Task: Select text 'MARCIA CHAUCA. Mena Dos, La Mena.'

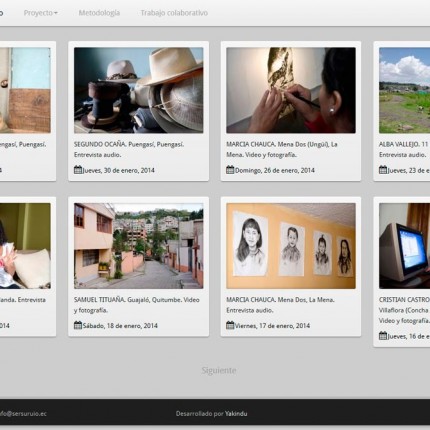Action: click(281, 300)
